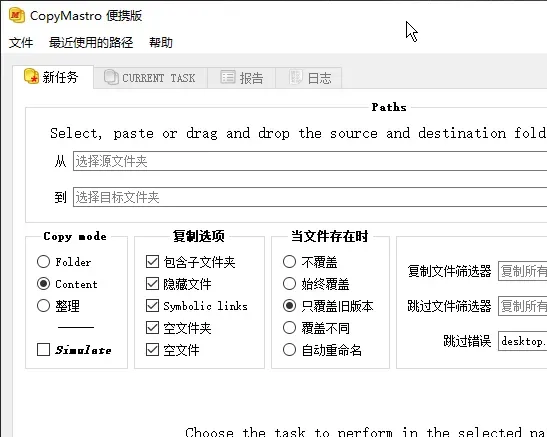Enable the Simulate checkbox
Image resolution: width=547 pixels, height=437 pixels.
[74, 350]
